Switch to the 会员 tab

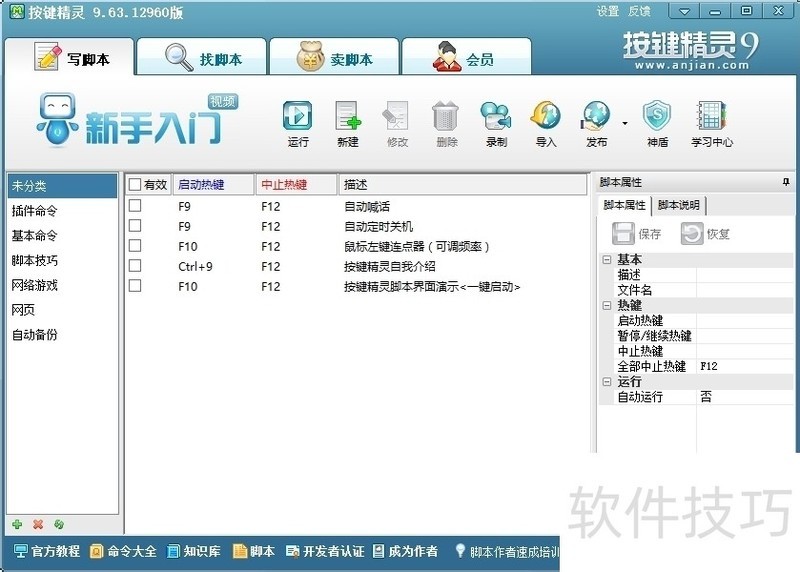[467, 57]
